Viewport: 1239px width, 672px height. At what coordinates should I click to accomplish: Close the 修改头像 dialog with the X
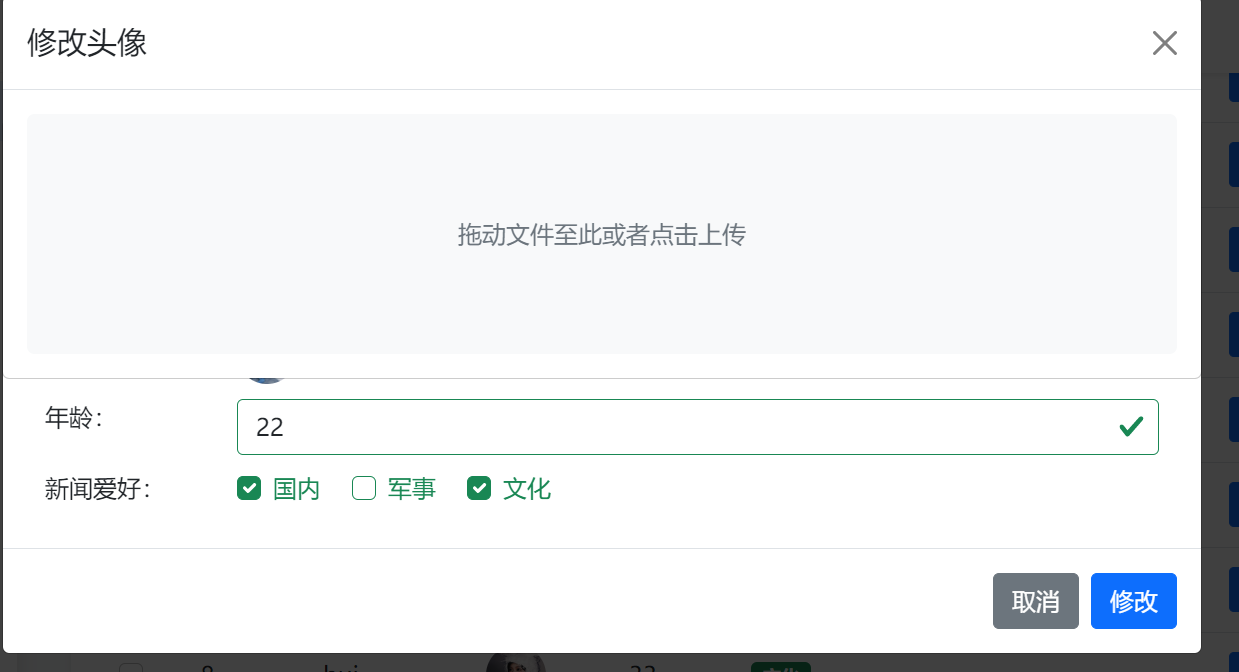click(1164, 43)
